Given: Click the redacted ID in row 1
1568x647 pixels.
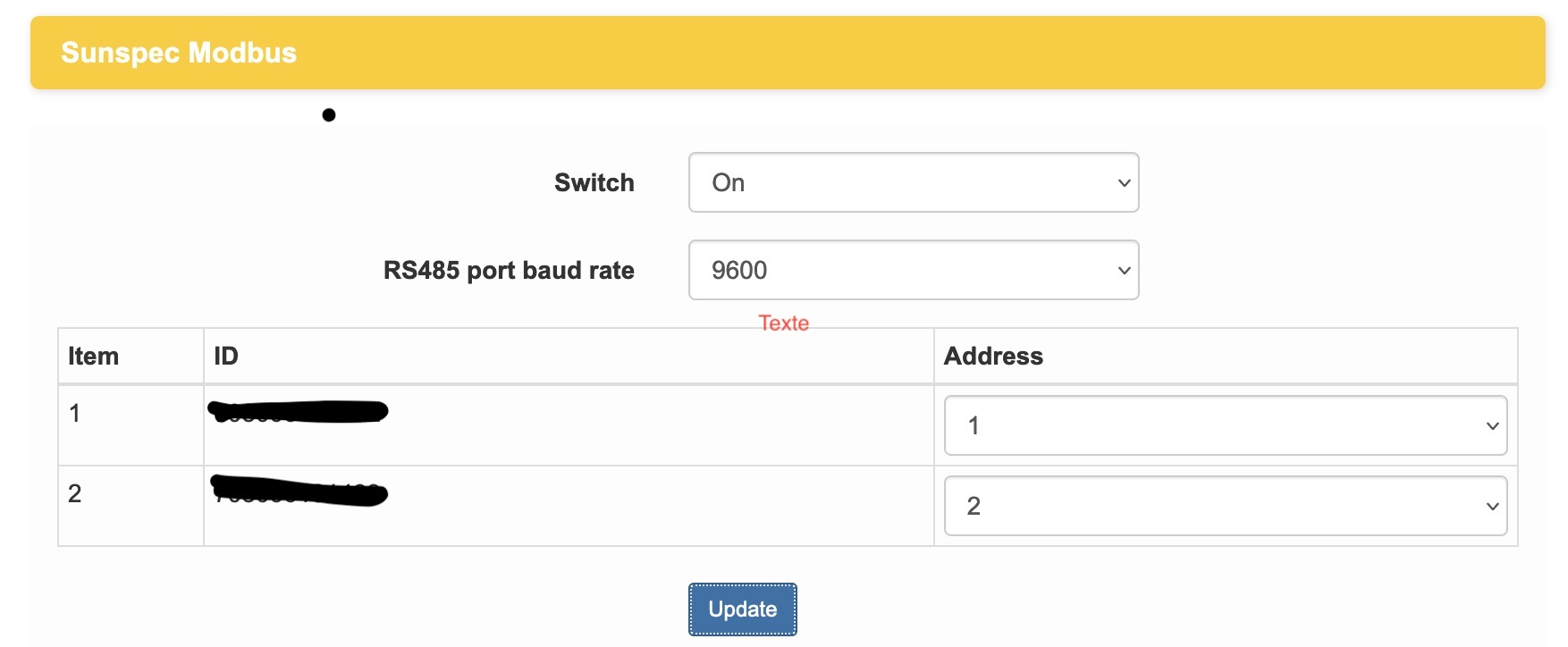Looking at the screenshot, I should tap(298, 411).
